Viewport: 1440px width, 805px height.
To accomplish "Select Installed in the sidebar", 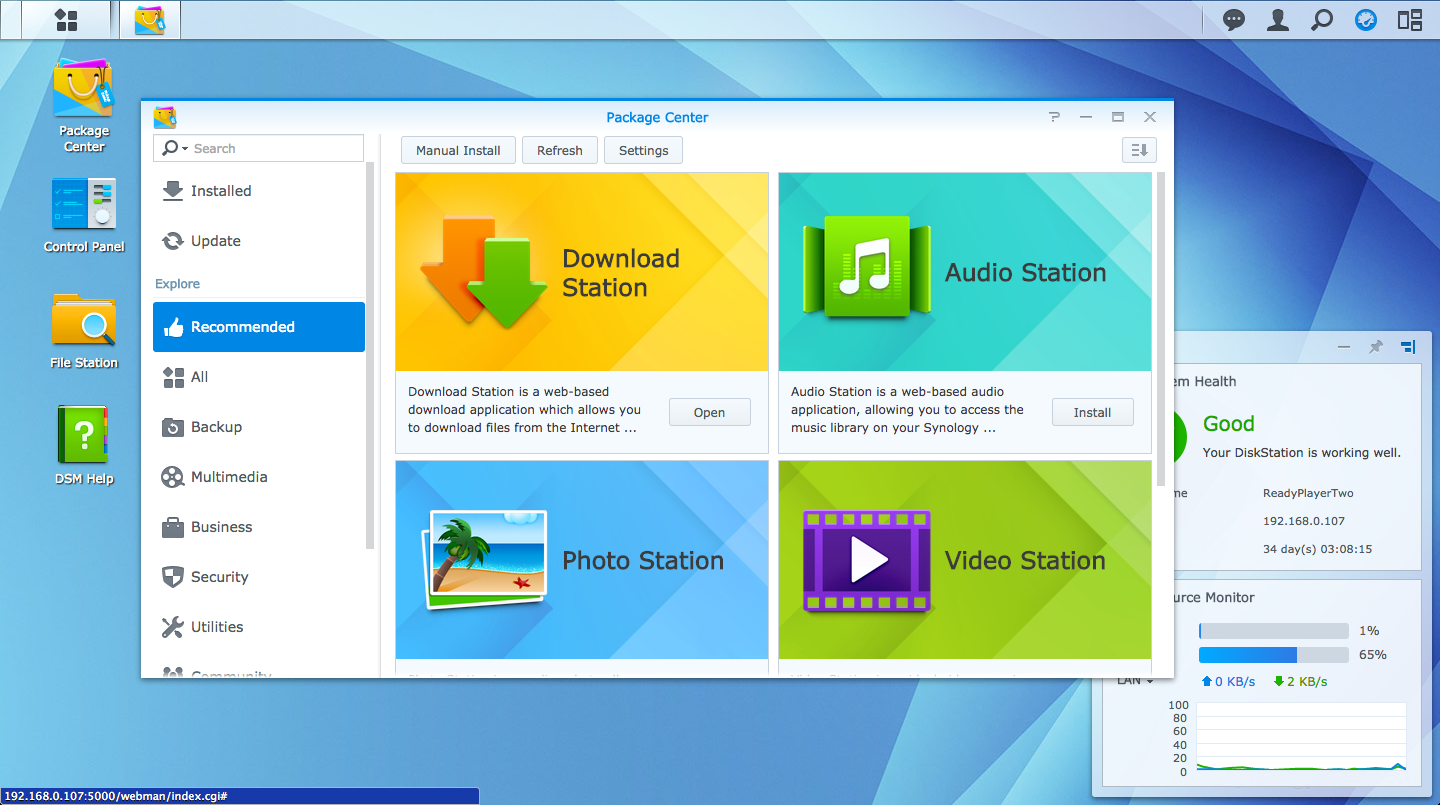I will (259, 191).
